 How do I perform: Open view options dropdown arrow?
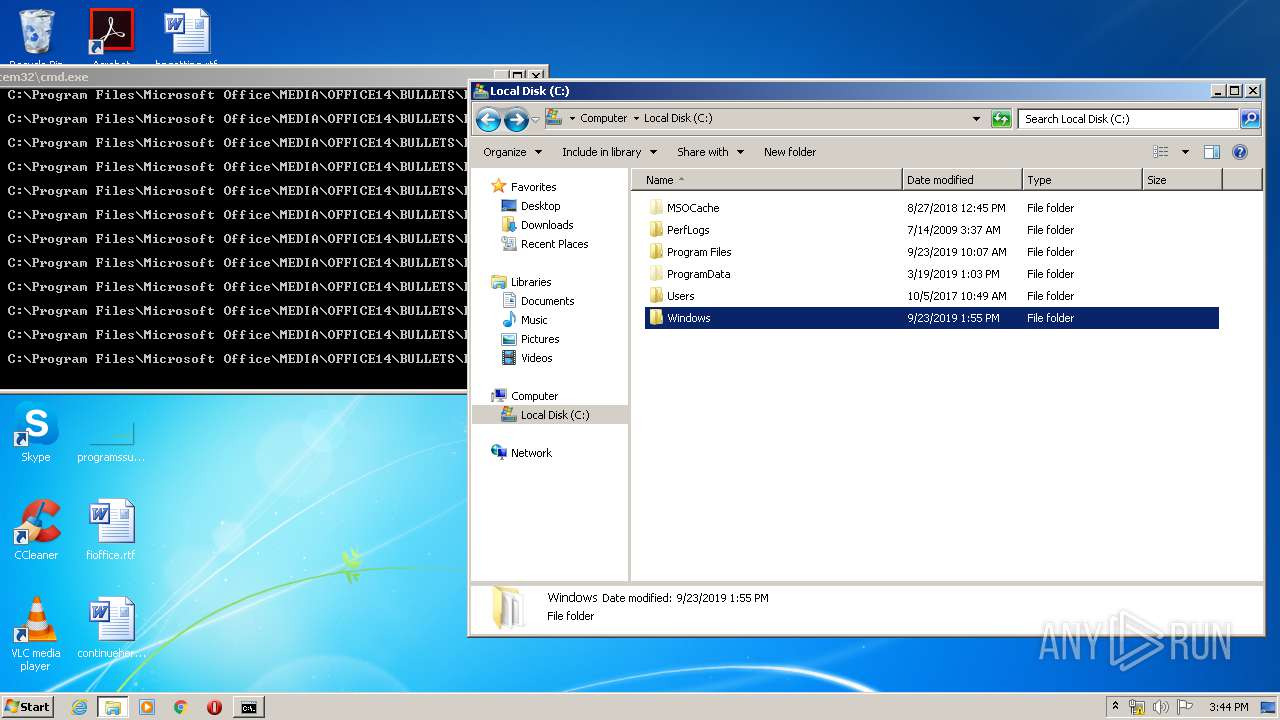pos(1185,152)
